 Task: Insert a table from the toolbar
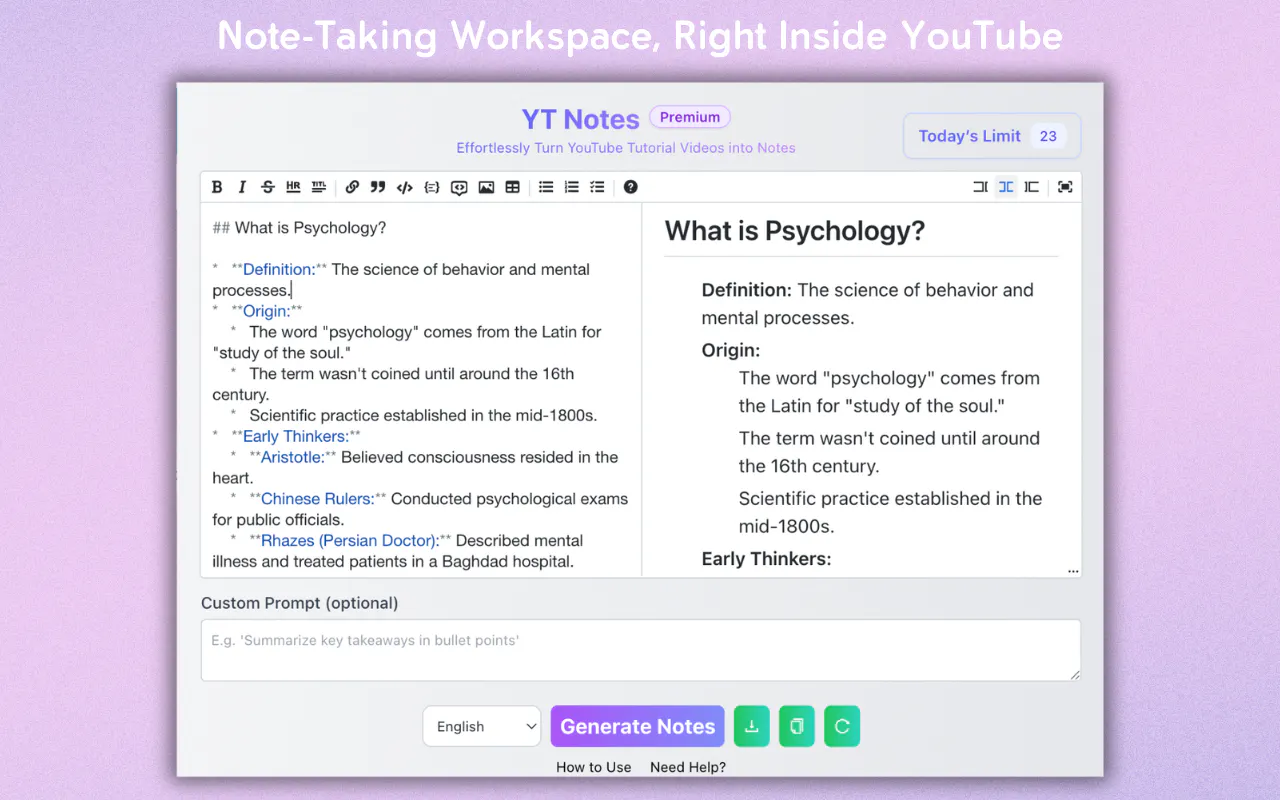click(x=513, y=187)
